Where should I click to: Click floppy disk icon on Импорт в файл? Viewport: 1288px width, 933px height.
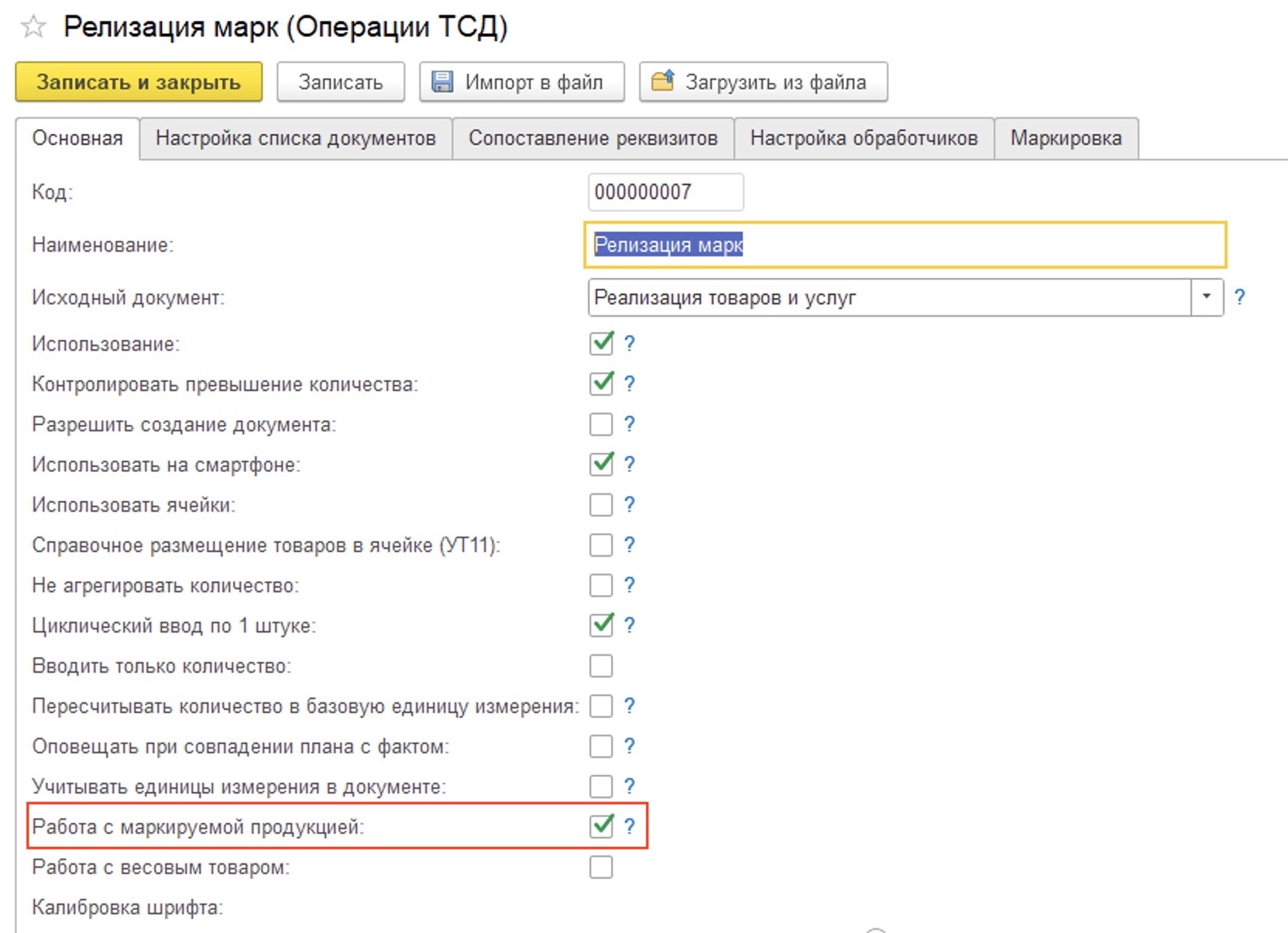(442, 82)
